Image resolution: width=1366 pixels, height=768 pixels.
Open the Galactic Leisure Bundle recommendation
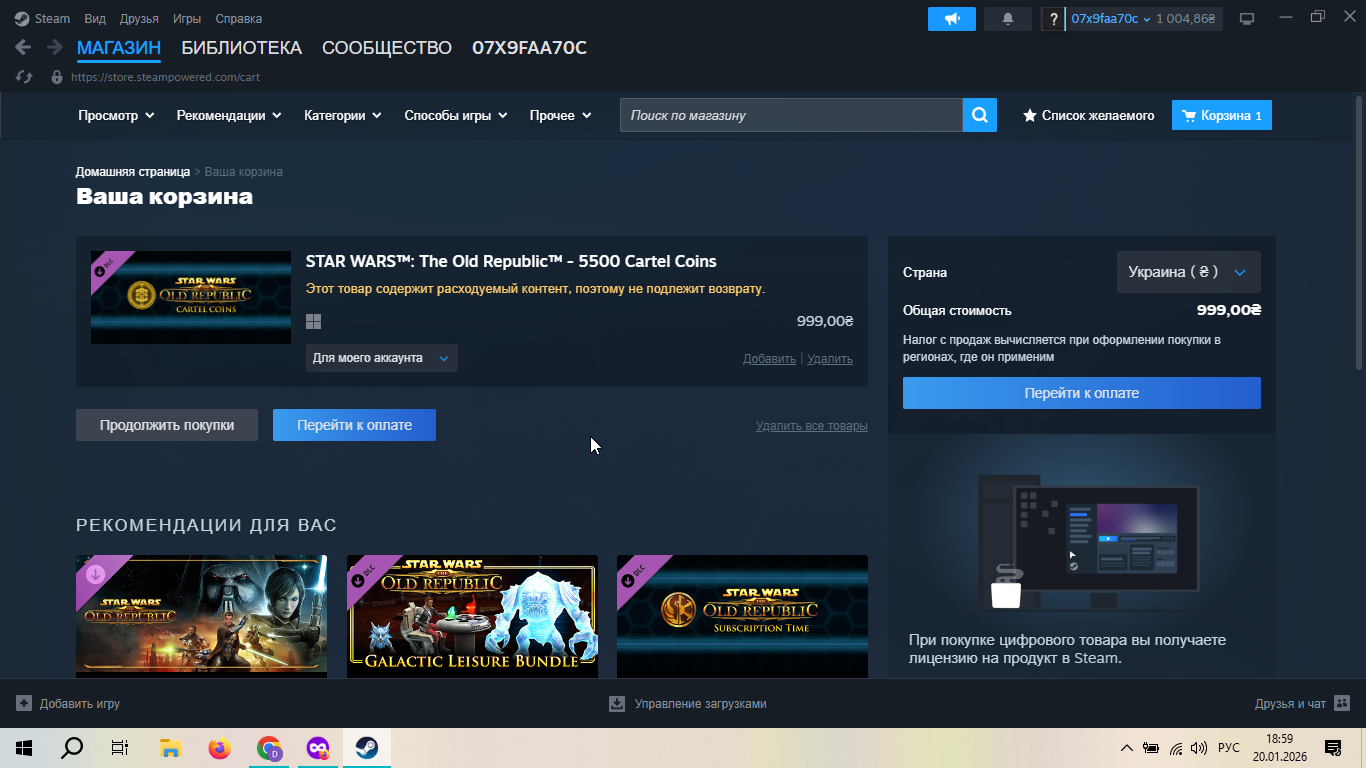[x=472, y=616]
